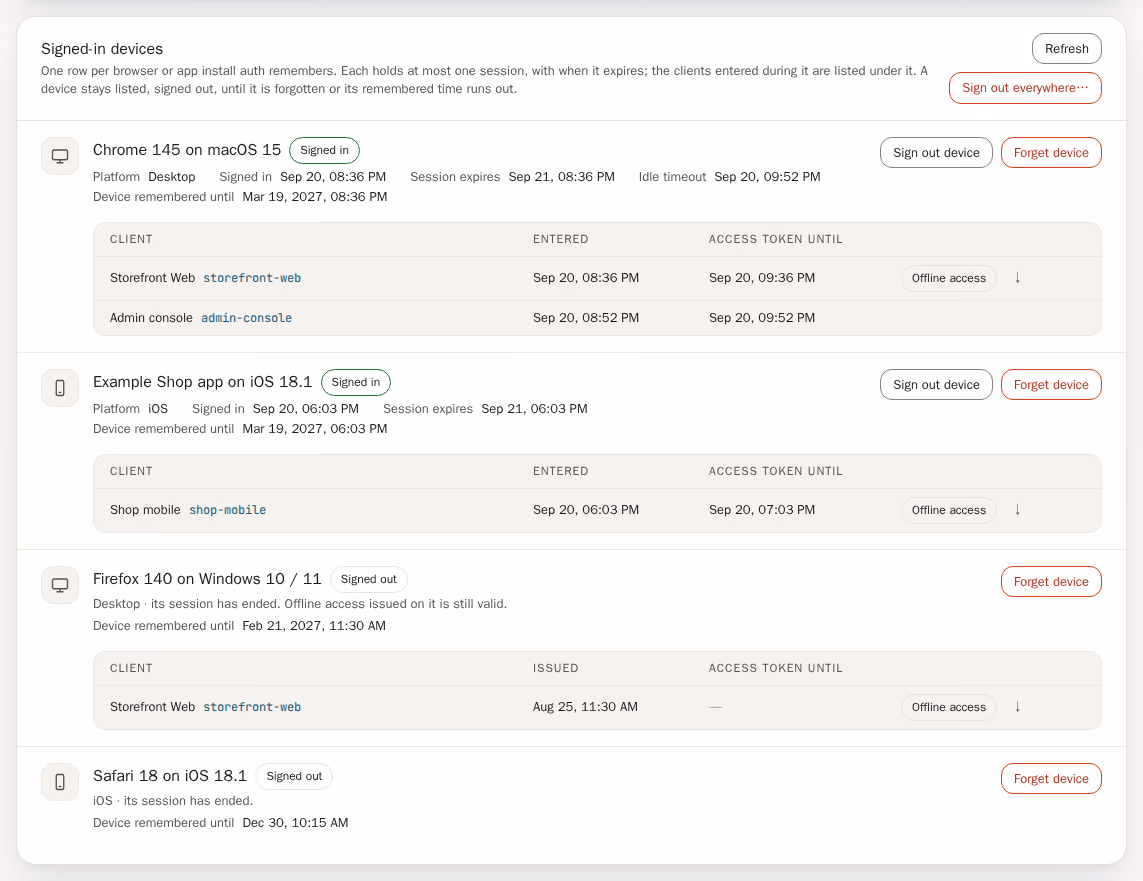1143x881 pixels.
Task: Forget the Safari 18 iOS device
Action: coord(1051,779)
